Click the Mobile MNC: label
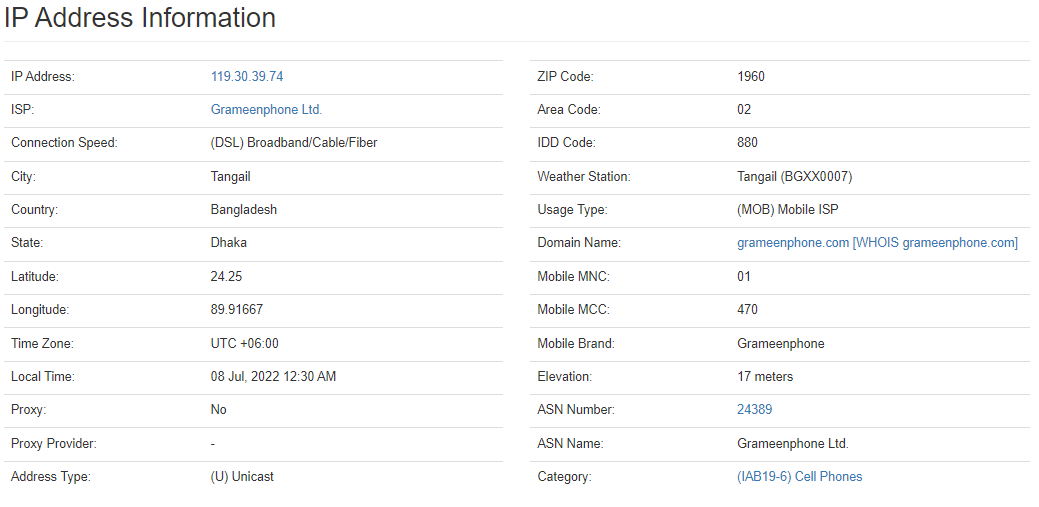1039x507 pixels. coord(574,276)
